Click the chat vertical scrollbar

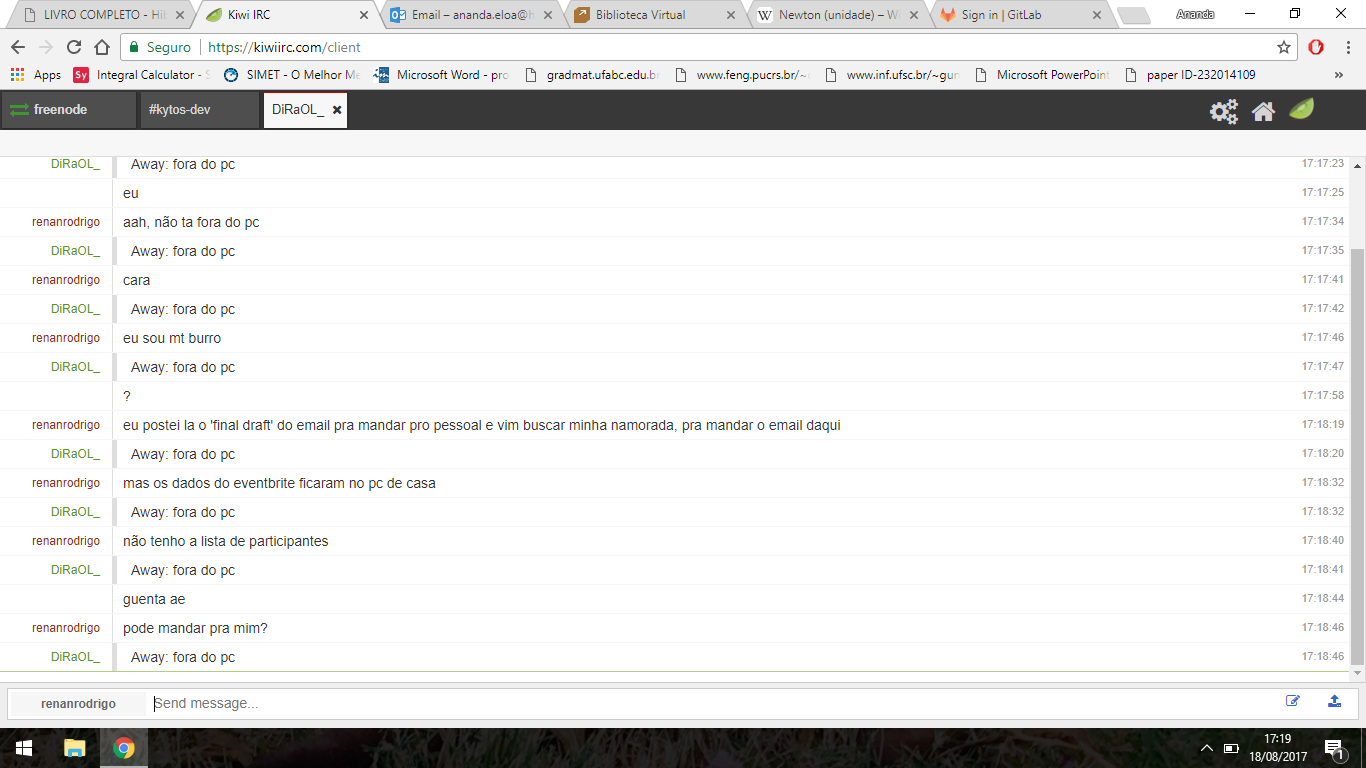coord(1357,456)
